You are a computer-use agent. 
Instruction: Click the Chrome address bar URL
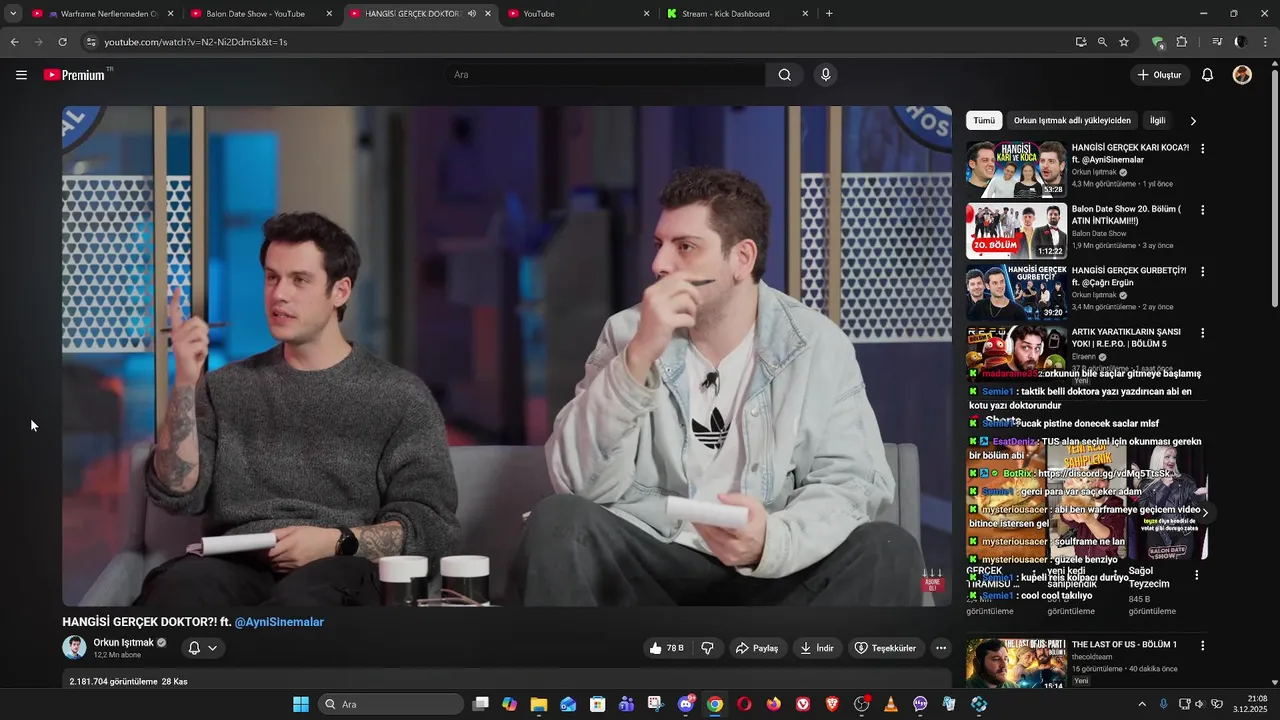click(x=196, y=42)
